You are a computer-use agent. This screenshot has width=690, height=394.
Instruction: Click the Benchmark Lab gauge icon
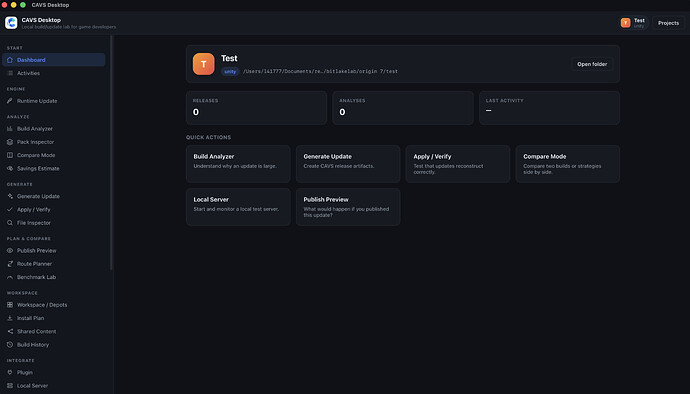coord(10,277)
